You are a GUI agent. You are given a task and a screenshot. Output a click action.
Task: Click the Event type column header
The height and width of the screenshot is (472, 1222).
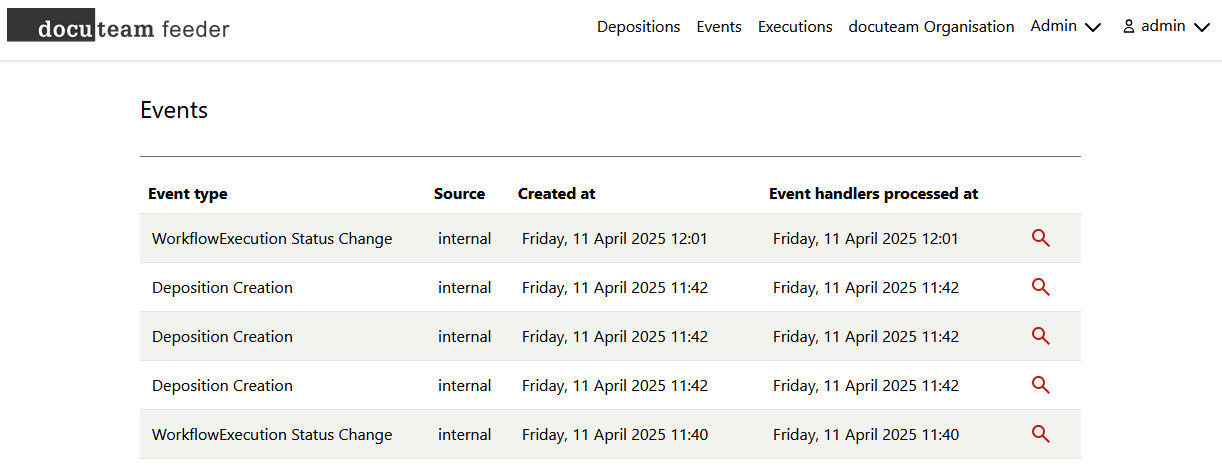tap(188, 194)
